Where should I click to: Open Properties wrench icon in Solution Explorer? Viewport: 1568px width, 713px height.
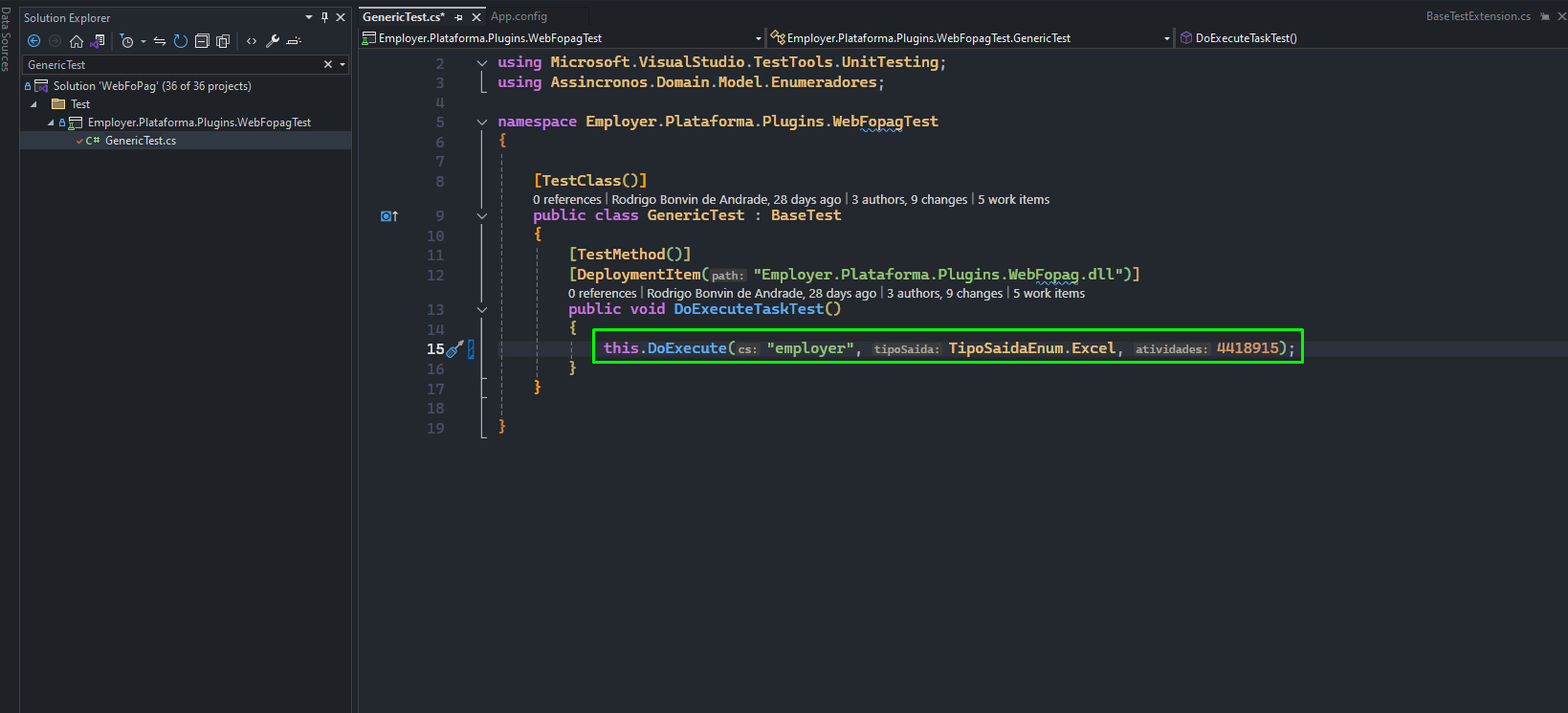273,41
